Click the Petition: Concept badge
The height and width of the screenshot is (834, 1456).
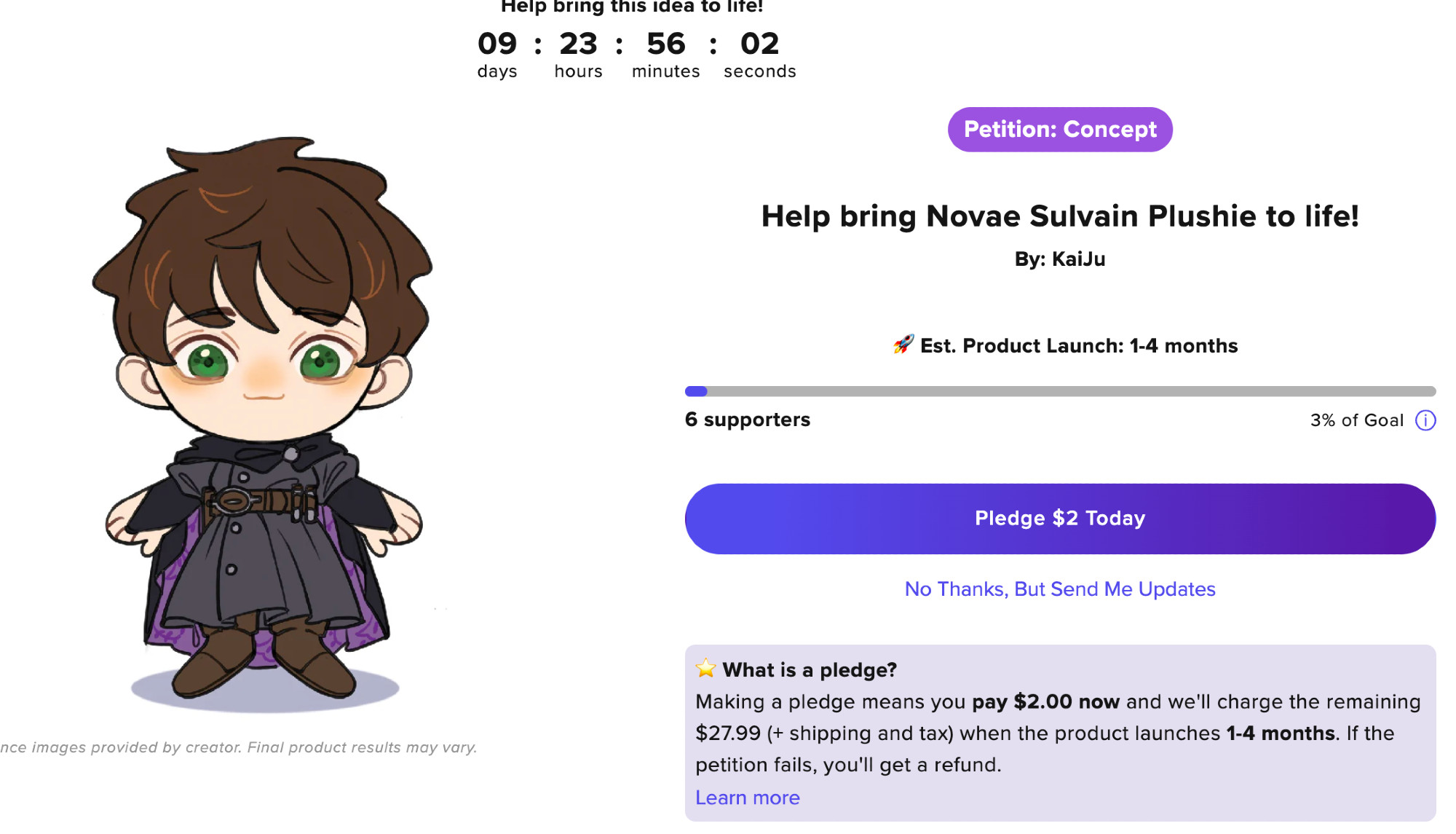coord(1060,130)
